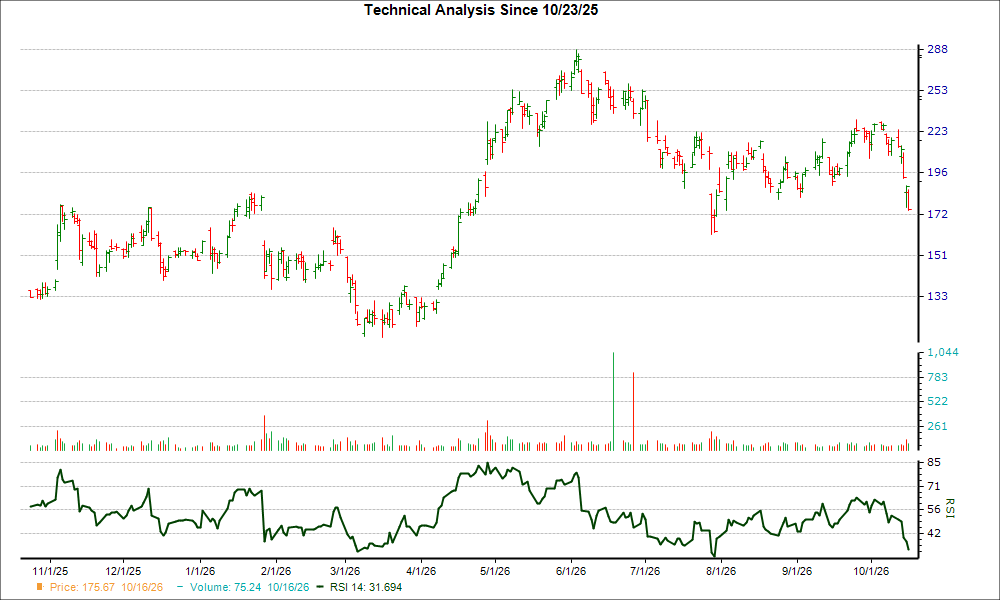
Task: Click the 261 volume axis label
Action: click(937, 426)
